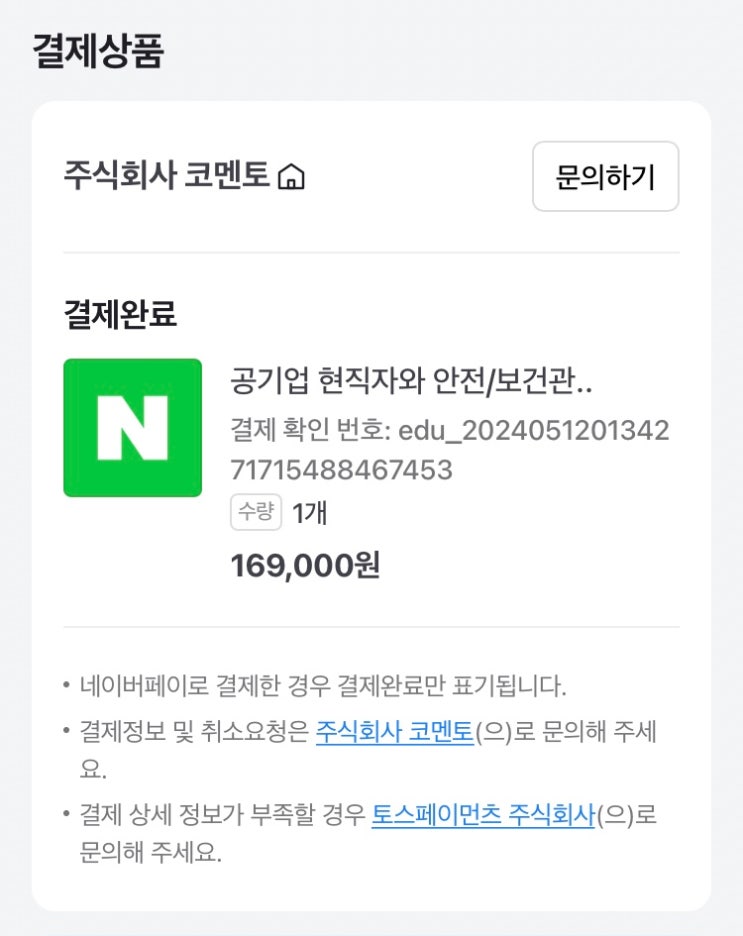Image resolution: width=743 pixels, height=936 pixels.
Task: Click the 169,000원 price
Action: point(305,565)
